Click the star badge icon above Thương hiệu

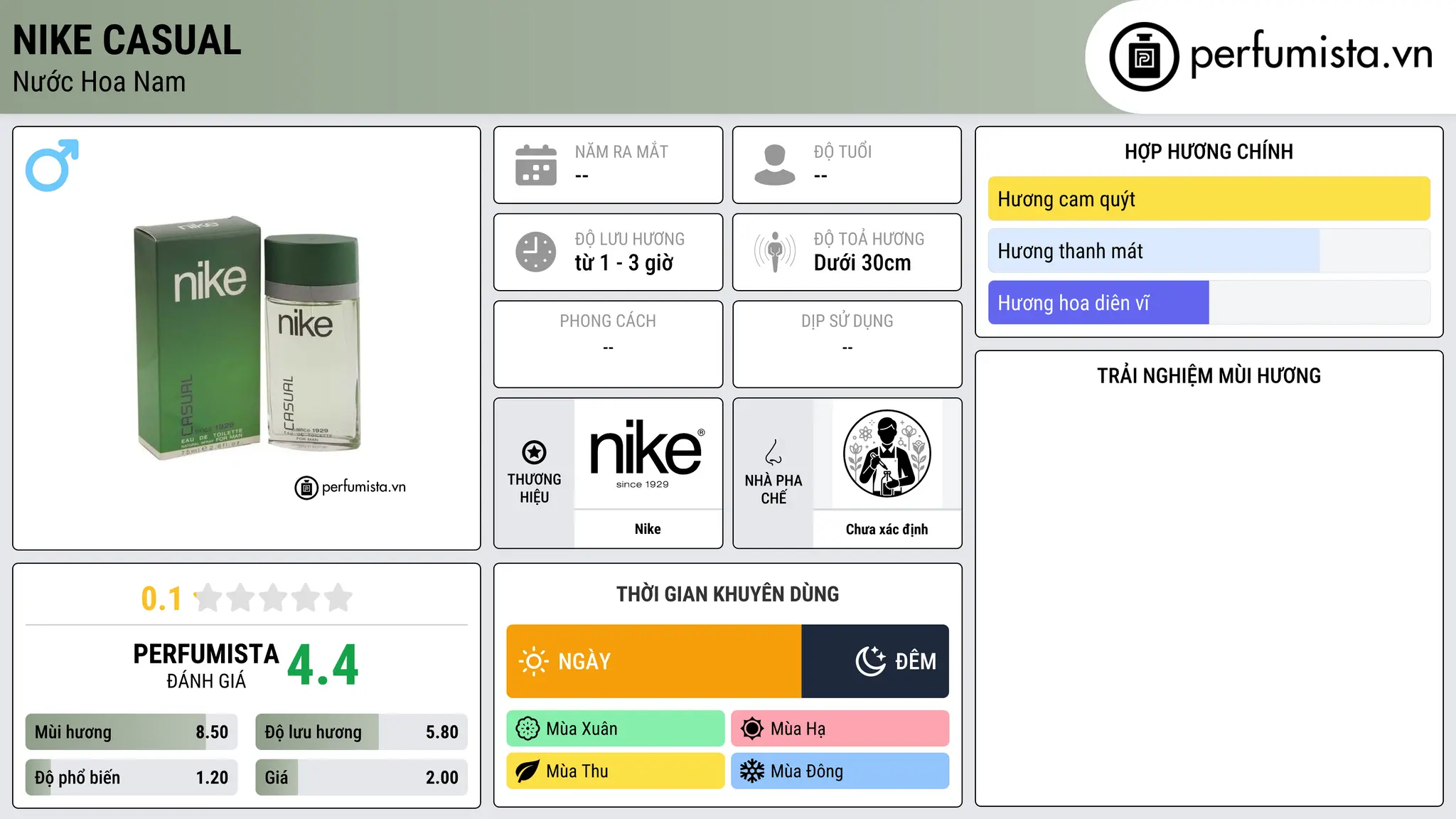coord(534,451)
